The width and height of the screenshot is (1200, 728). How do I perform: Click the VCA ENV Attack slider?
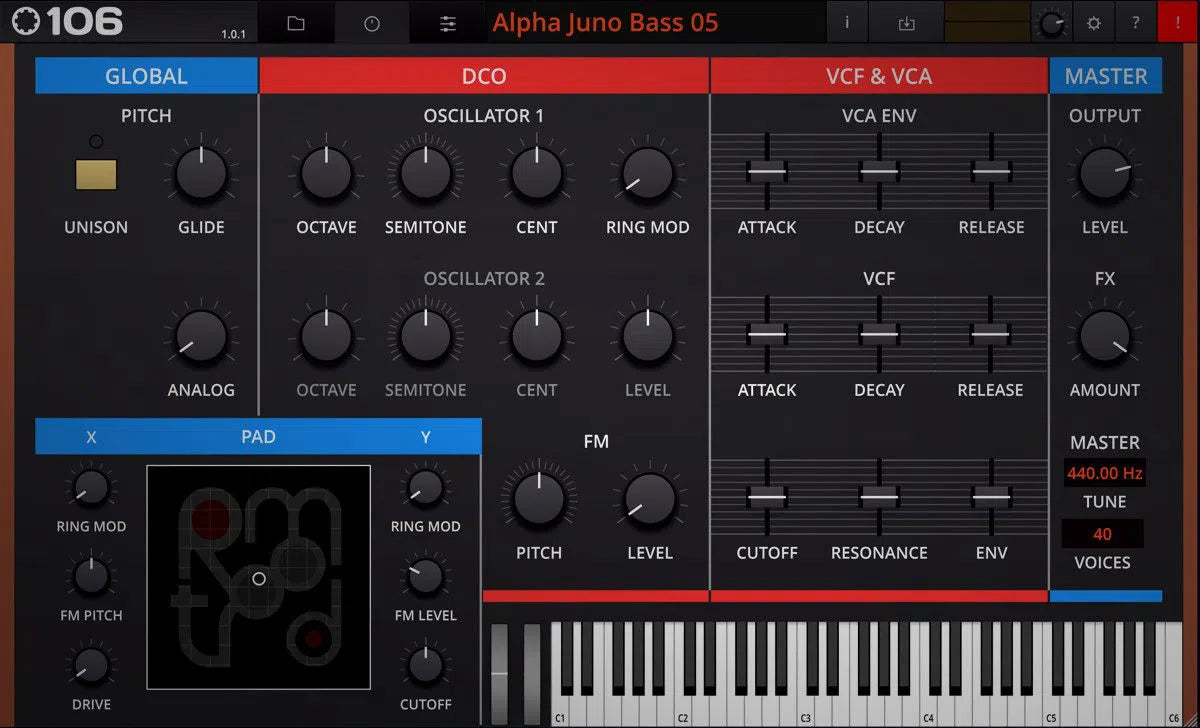point(767,172)
